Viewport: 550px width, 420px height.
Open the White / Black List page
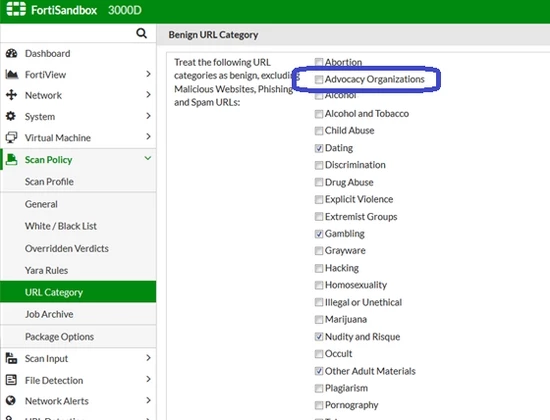[x=61, y=226]
